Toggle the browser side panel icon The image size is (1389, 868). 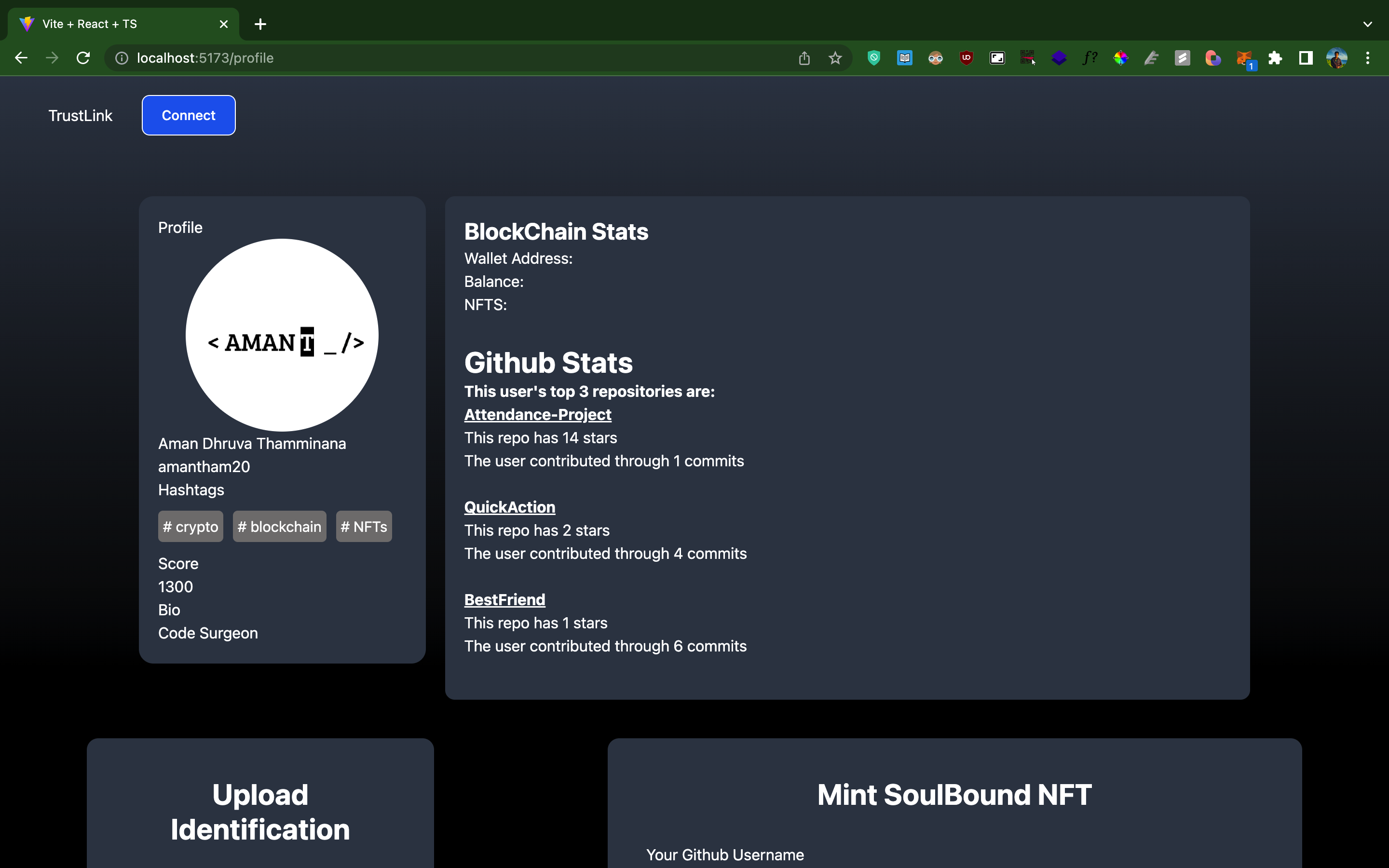1306,58
